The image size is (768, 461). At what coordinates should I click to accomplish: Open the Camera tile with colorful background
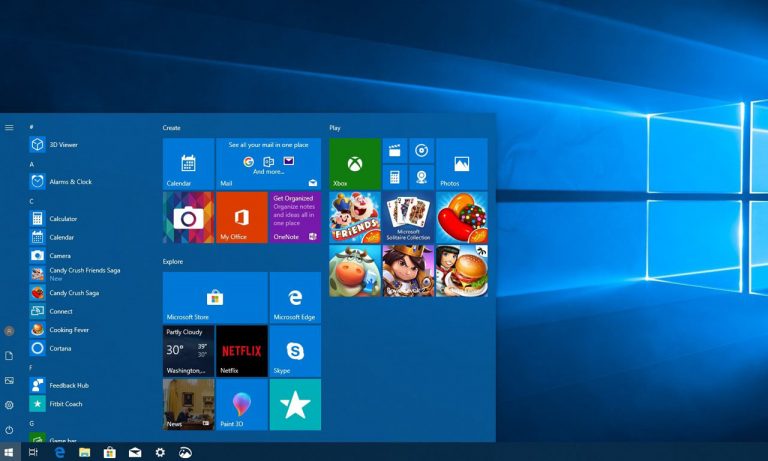(x=189, y=217)
